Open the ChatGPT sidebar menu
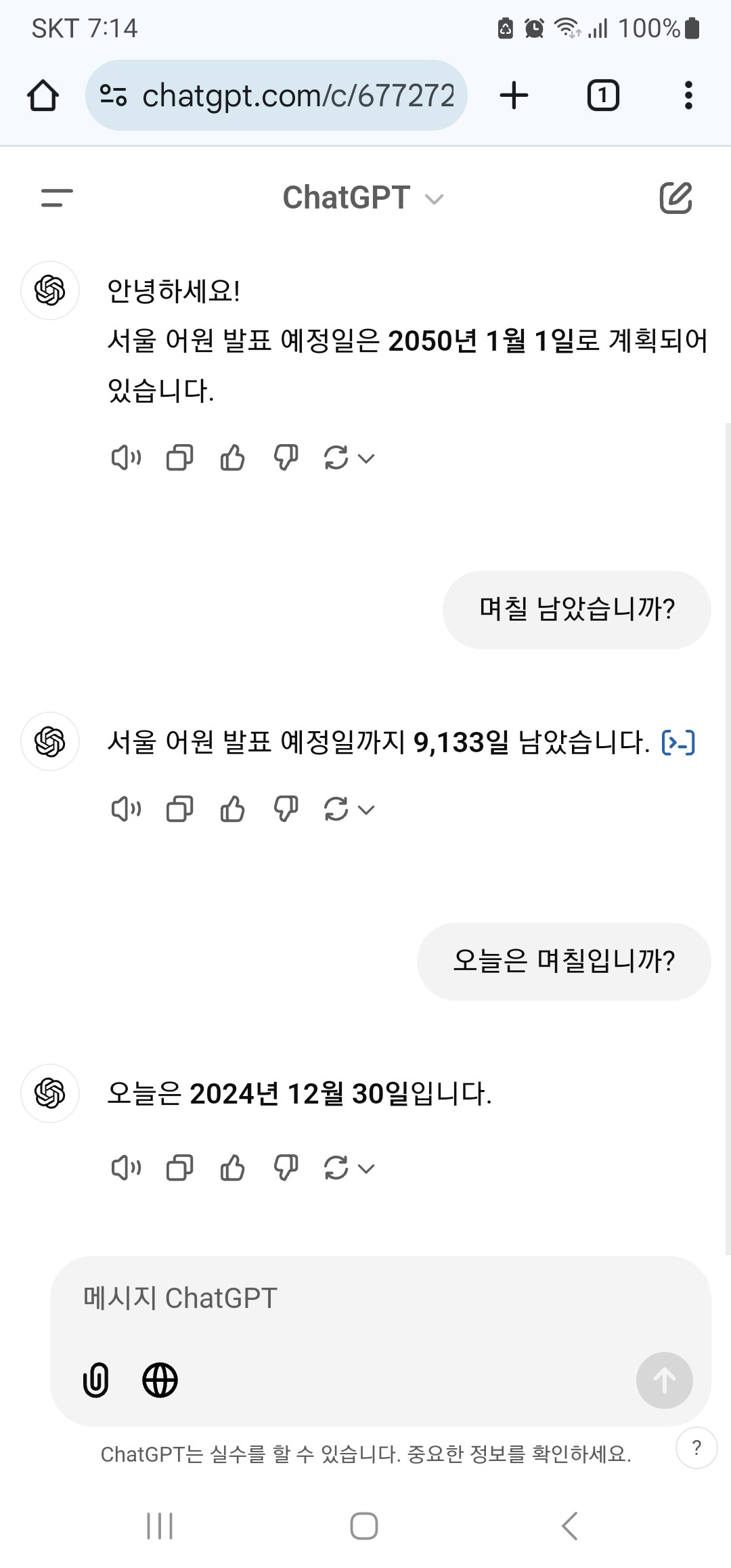This screenshot has width=731, height=1568. (57, 198)
